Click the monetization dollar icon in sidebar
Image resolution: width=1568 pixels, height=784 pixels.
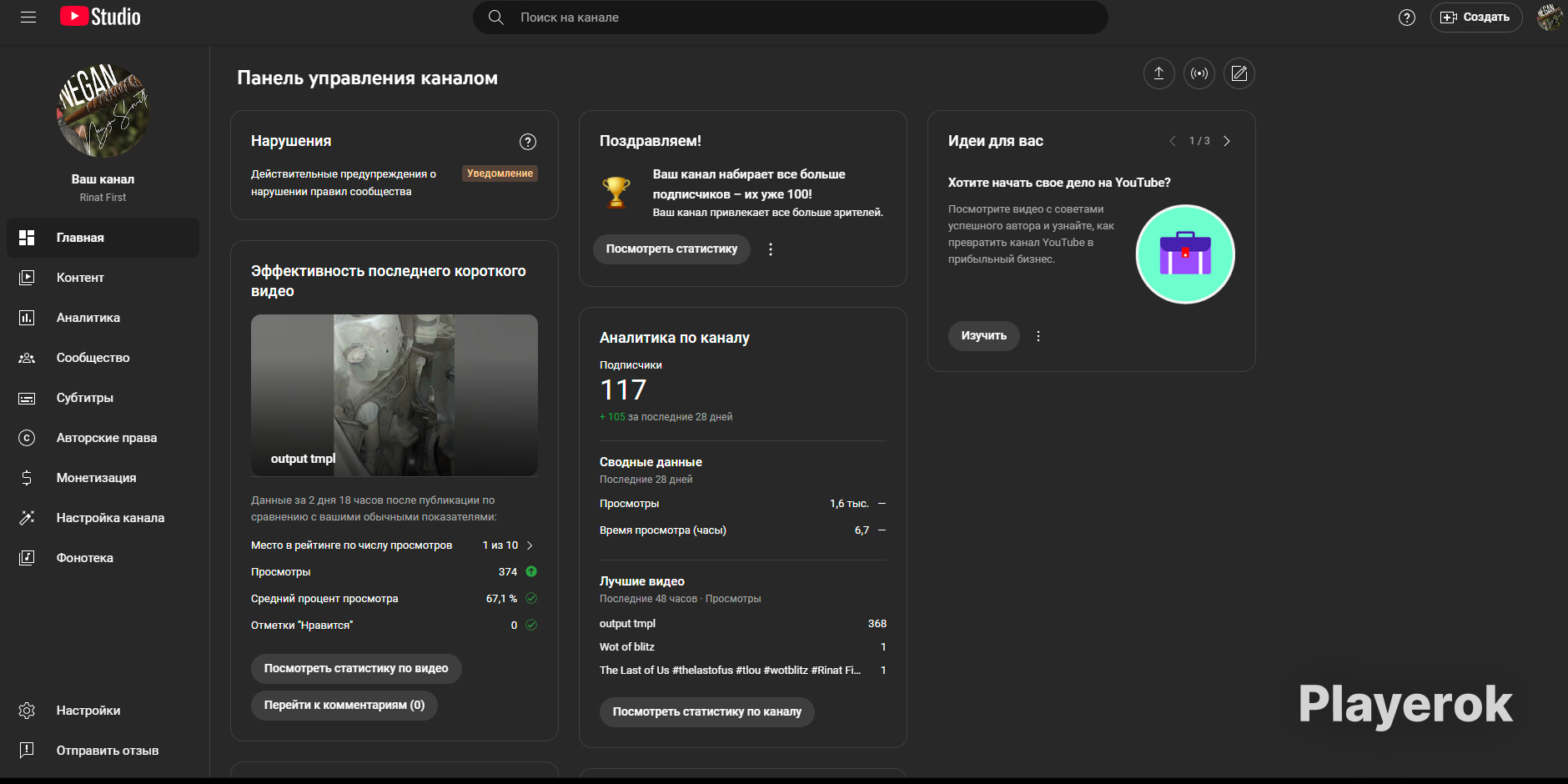[x=27, y=478]
